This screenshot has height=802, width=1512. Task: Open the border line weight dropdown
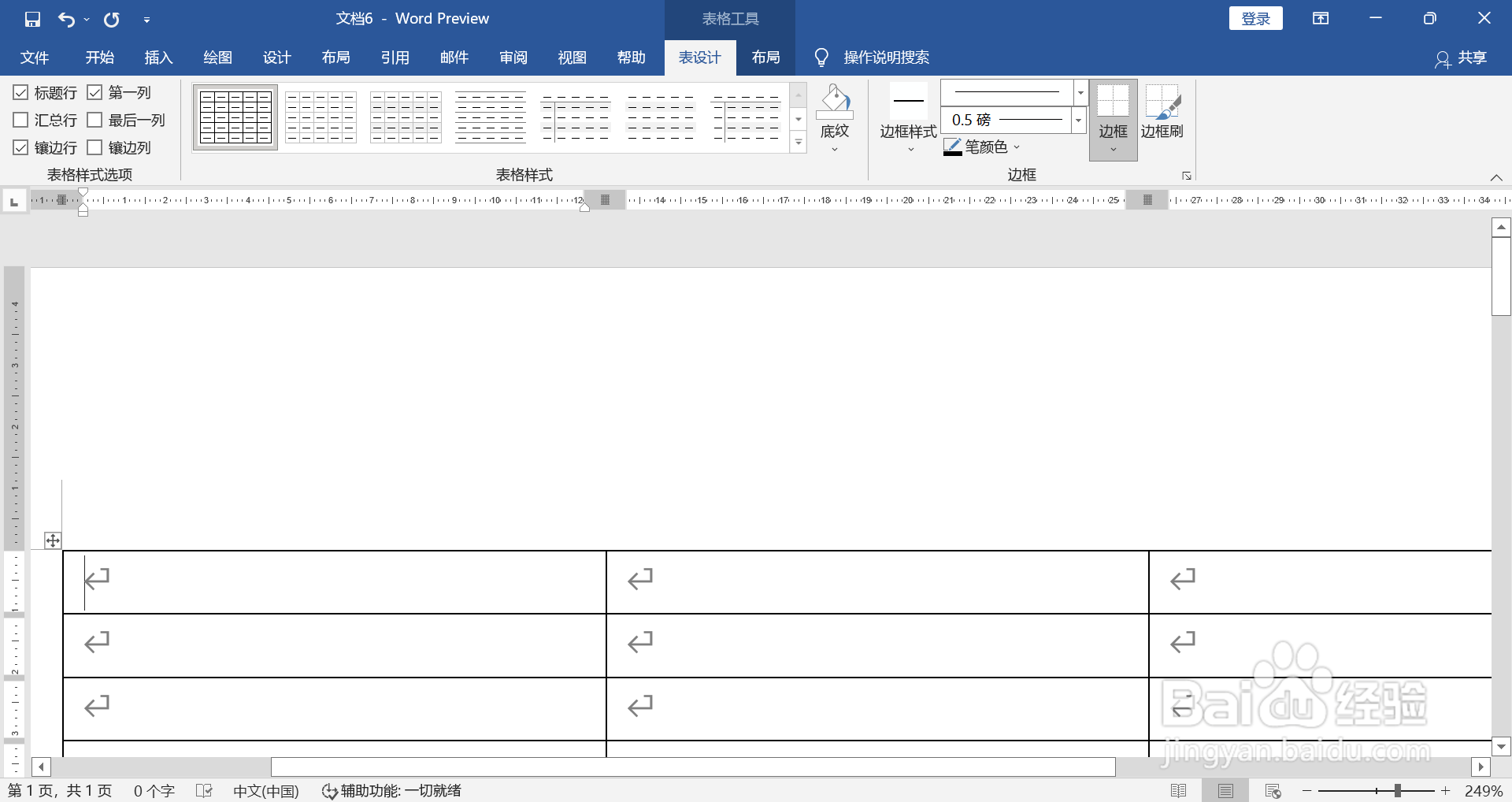[1077, 120]
